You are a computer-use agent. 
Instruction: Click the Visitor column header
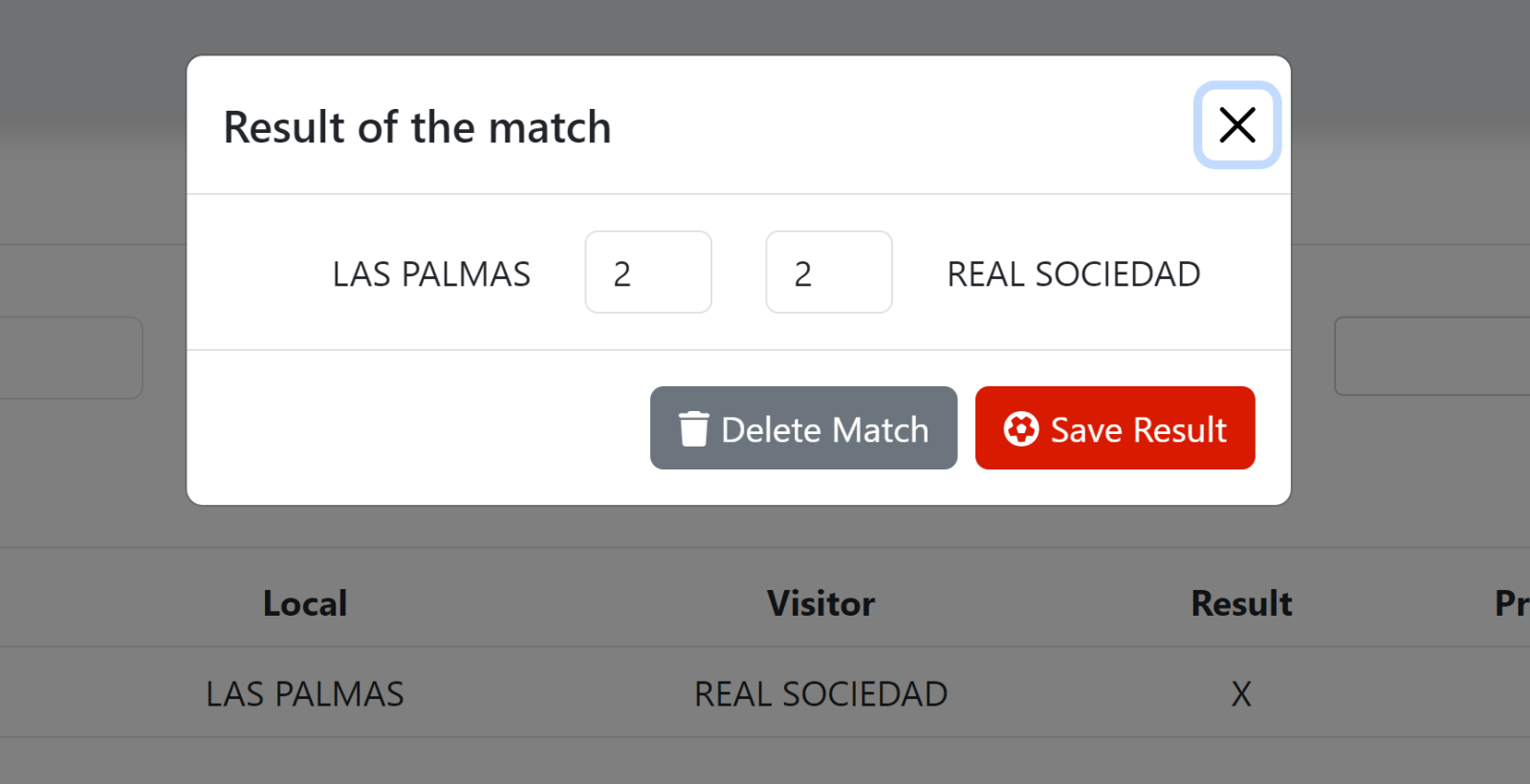[820, 603]
